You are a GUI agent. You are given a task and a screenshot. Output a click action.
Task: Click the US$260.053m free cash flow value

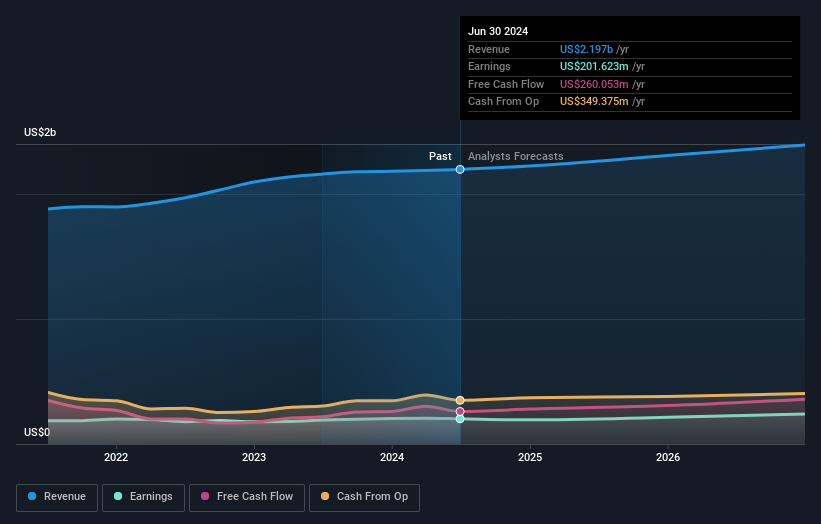(594, 84)
